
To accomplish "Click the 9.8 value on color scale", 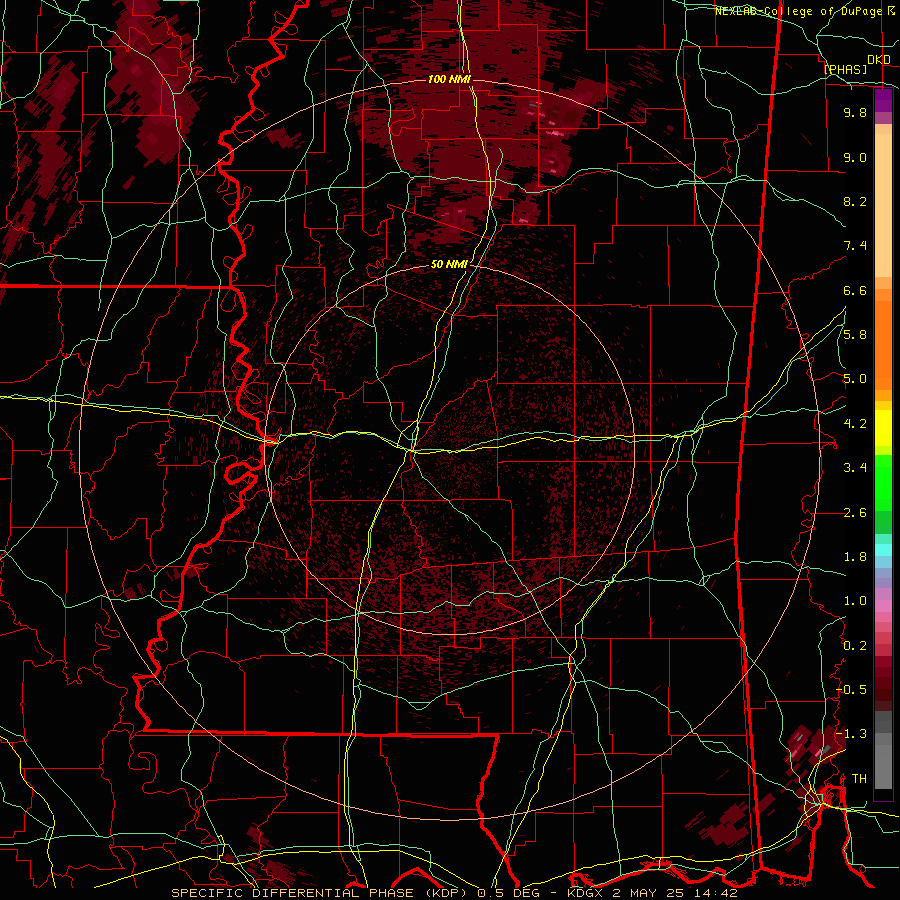I will pyautogui.click(x=855, y=112).
